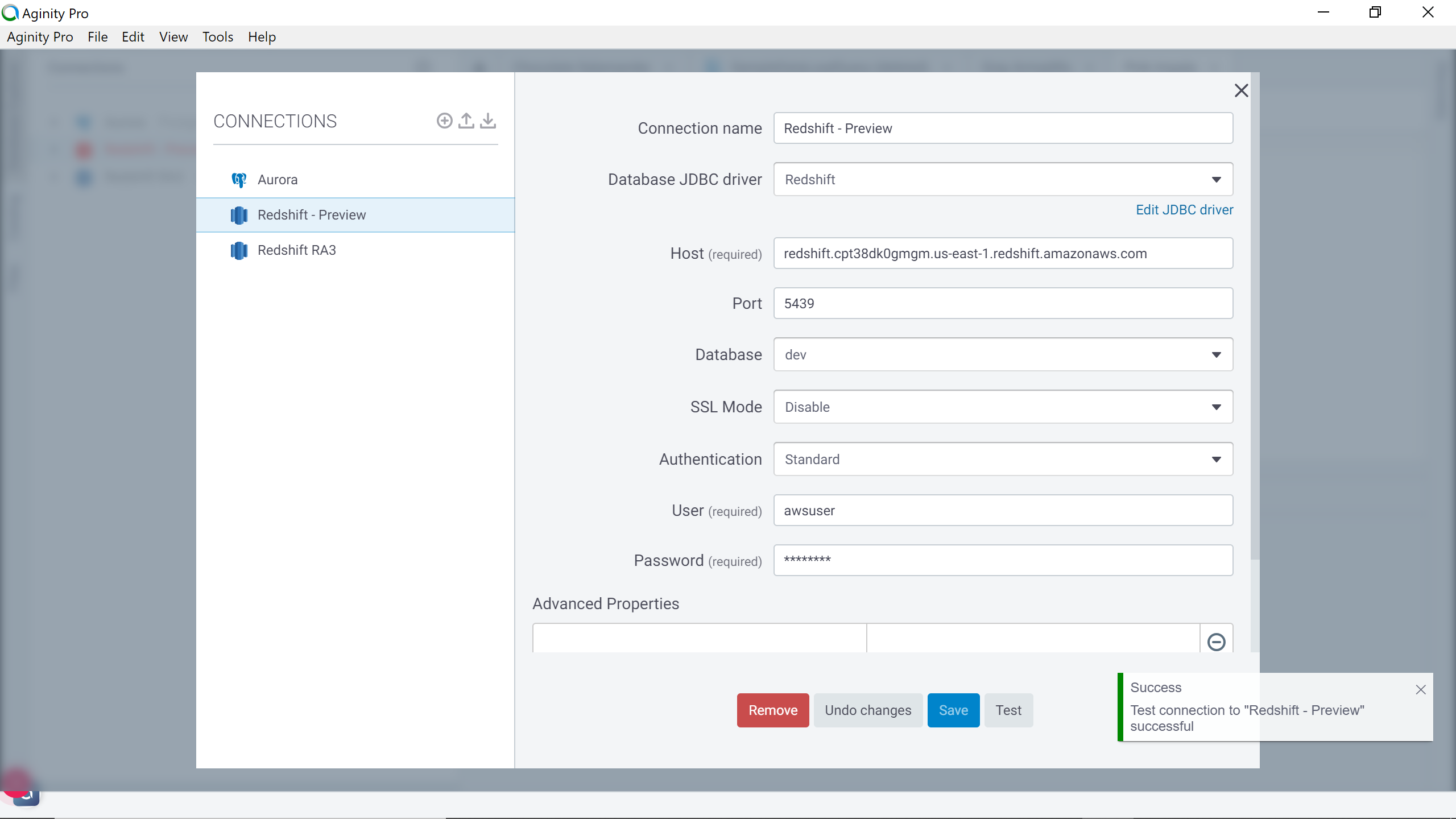Click the red Remove button
Screen dimensions: 1456x819
pyautogui.click(x=772, y=710)
